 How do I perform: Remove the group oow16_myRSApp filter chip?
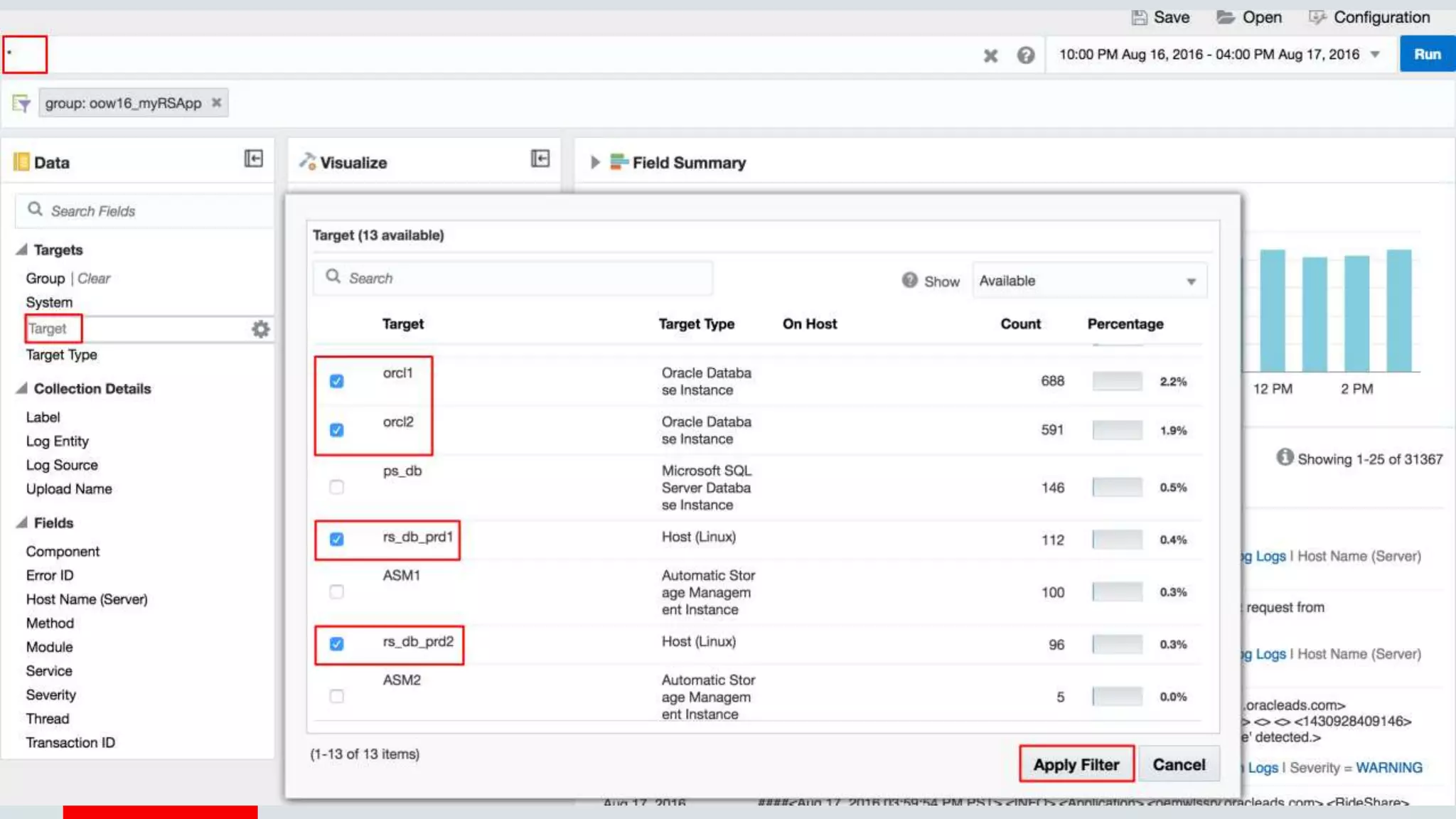(217, 103)
